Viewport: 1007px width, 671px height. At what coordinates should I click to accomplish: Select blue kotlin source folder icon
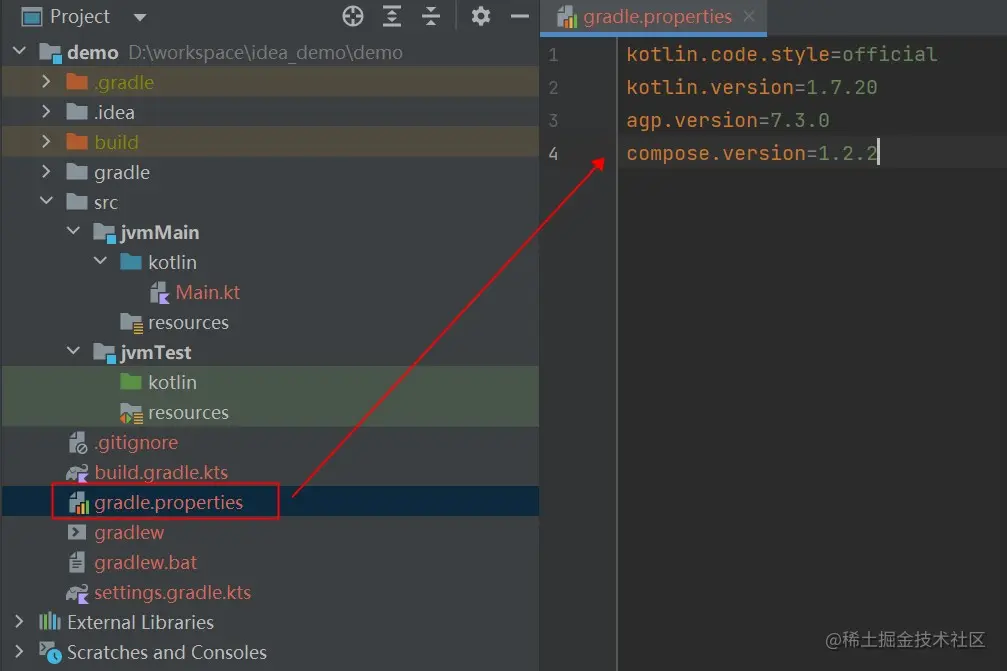(131, 262)
